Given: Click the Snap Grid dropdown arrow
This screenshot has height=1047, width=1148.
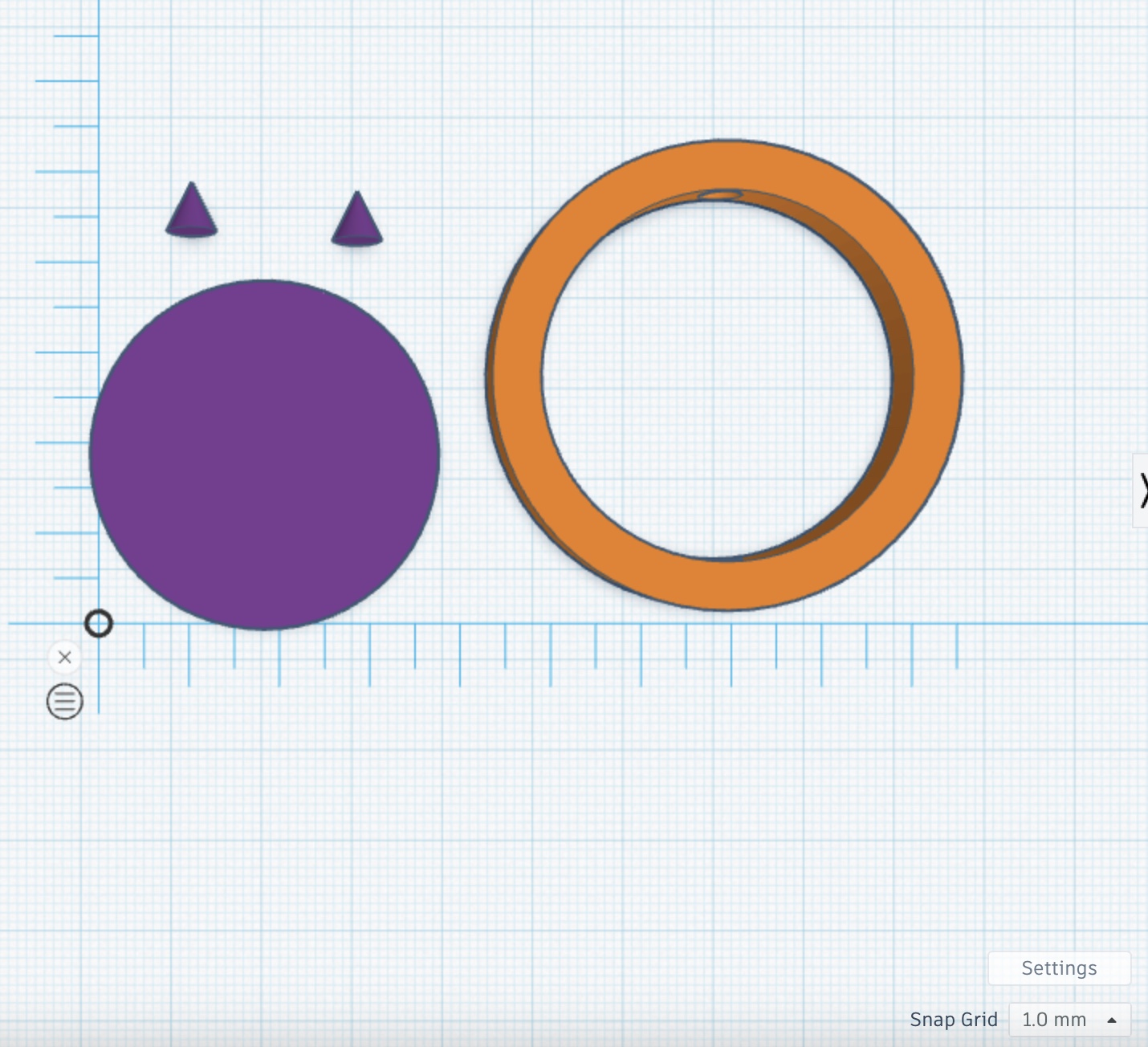Looking at the screenshot, I should [x=1112, y=1021].
